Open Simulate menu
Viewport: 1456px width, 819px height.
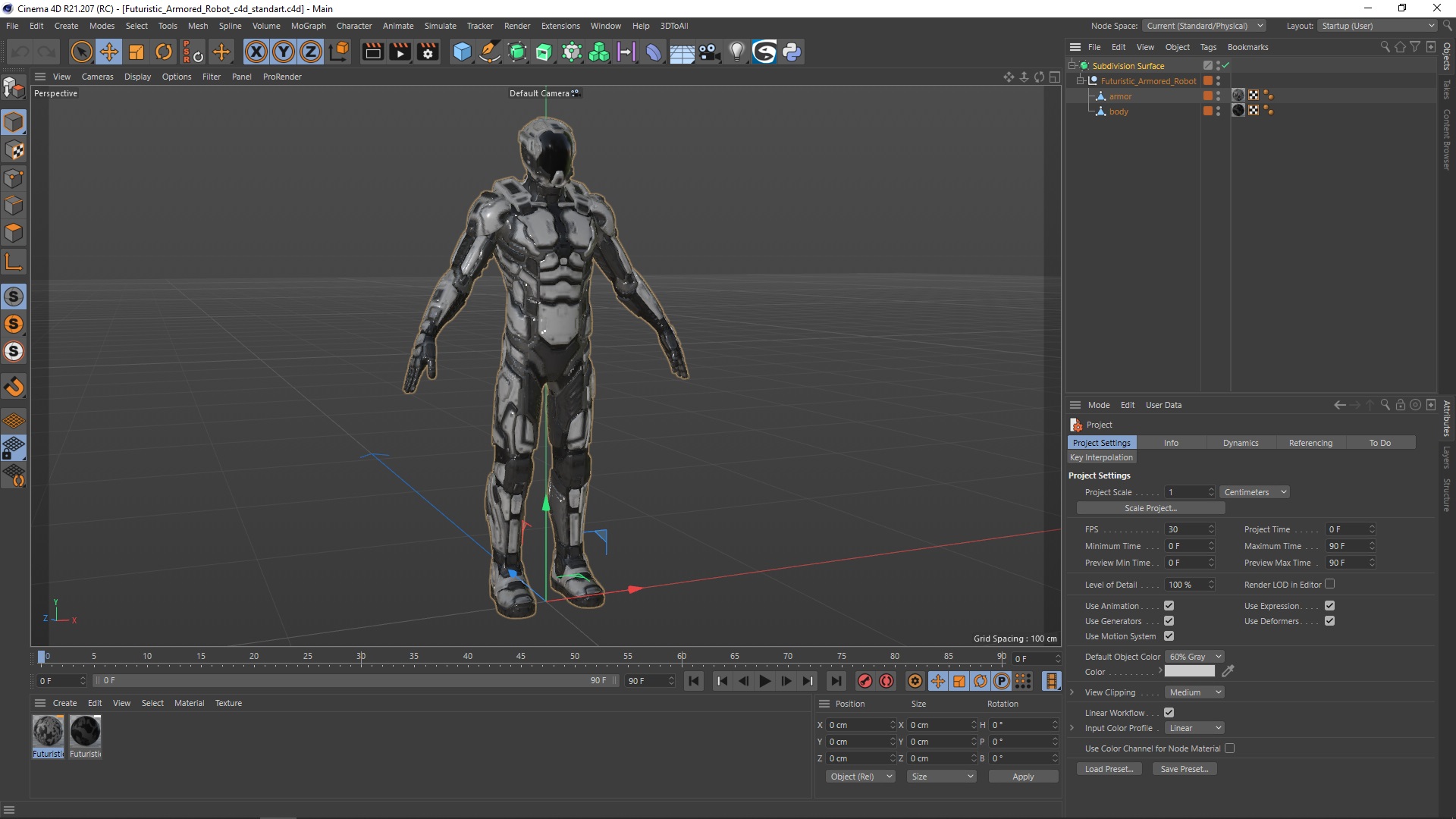click(x=440, y=26)
